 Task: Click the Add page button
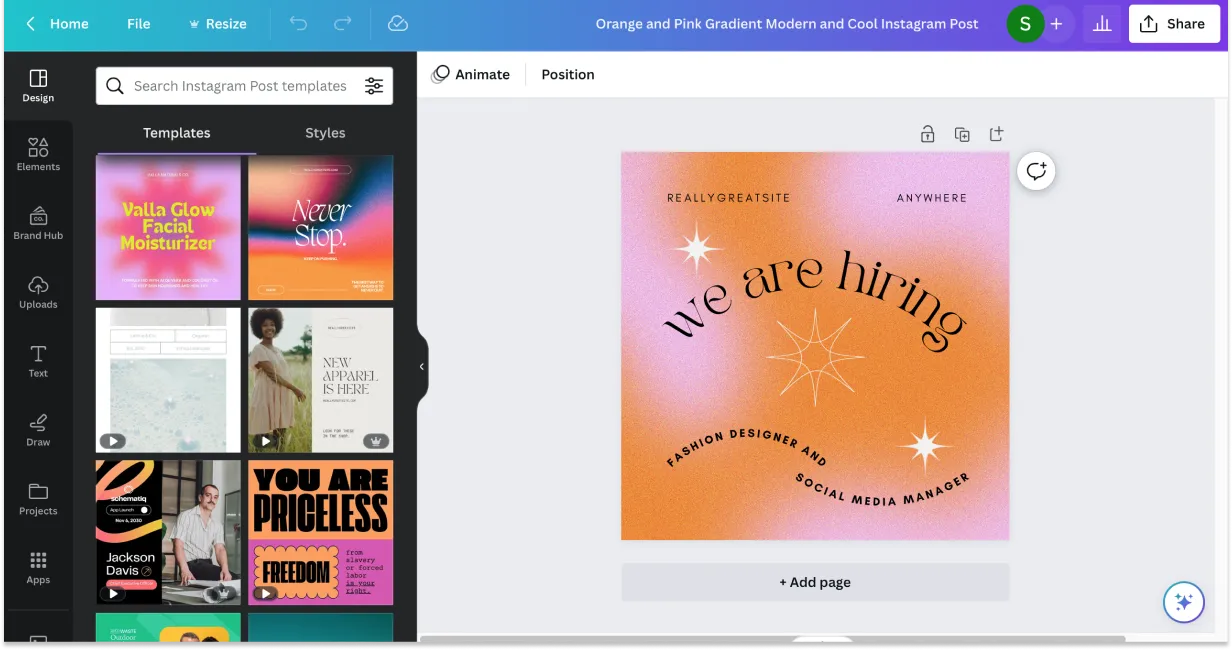click(815, 582)
